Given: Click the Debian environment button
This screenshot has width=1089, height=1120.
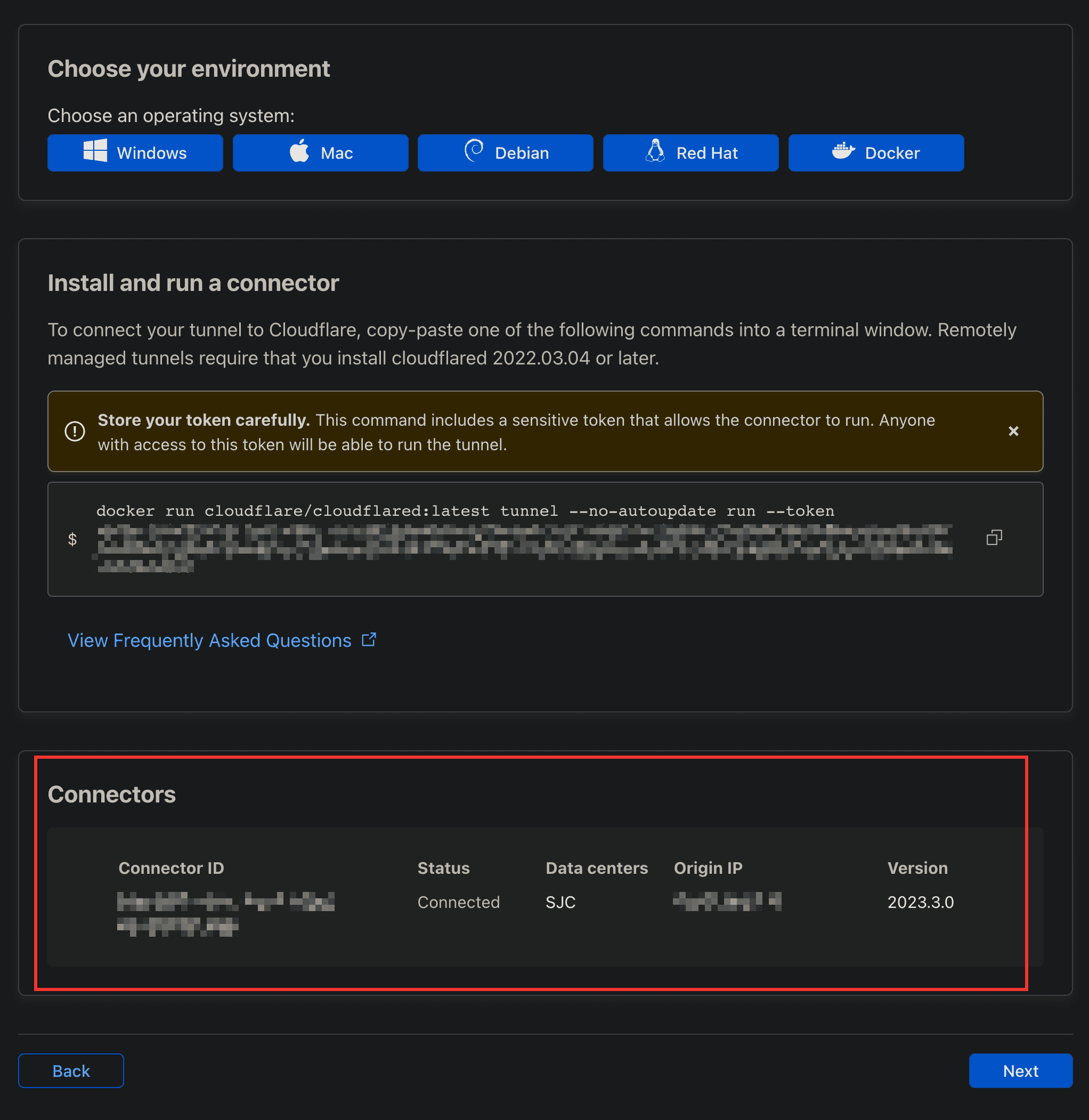Looking at the screenshot, I should (506, 152).
